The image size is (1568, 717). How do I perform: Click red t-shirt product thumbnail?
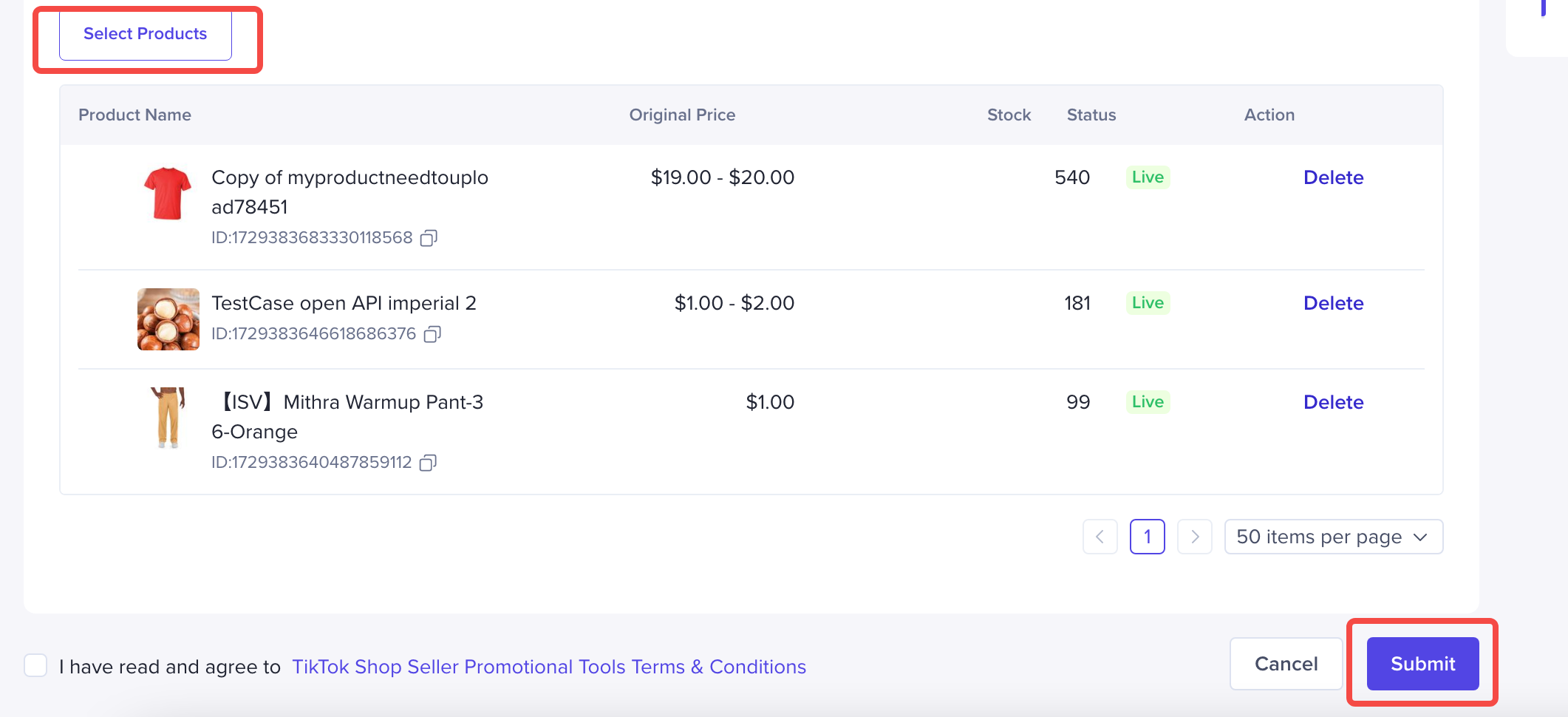tap(168, 193)
